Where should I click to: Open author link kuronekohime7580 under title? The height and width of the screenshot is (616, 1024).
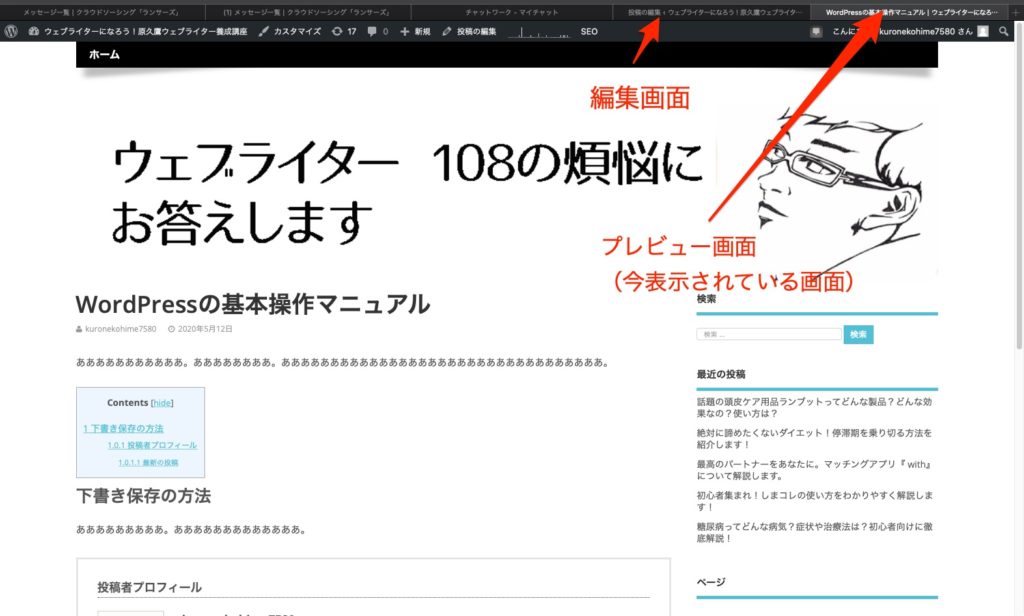pos(120,329)
